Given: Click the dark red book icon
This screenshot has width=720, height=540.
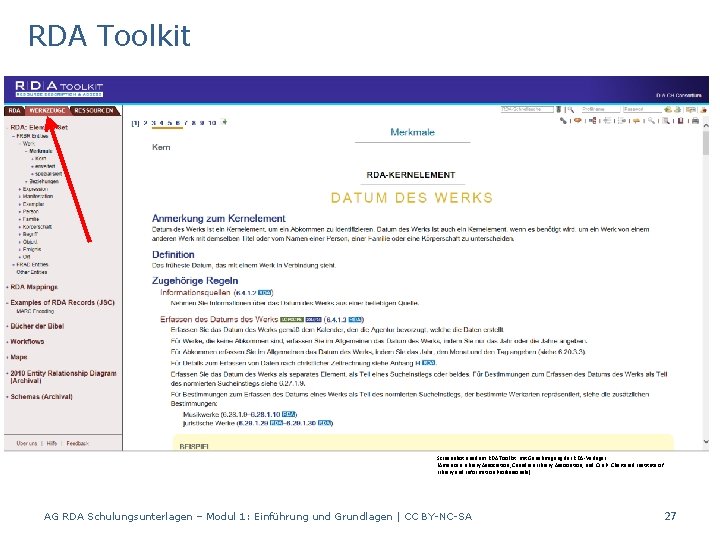Looking at the screenshot, I should pyautogui.click(x=681, y=121).
